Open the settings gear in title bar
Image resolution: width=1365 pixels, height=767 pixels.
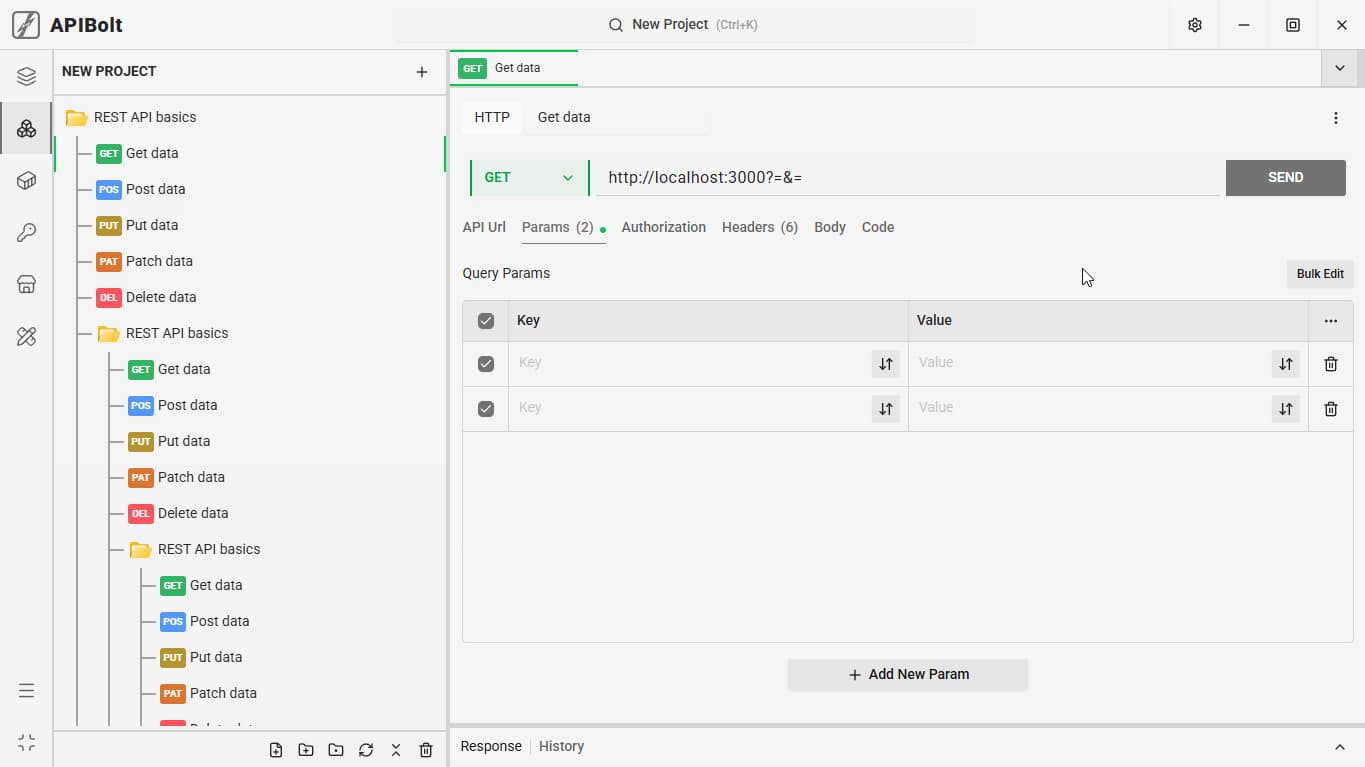(1194, 25)
